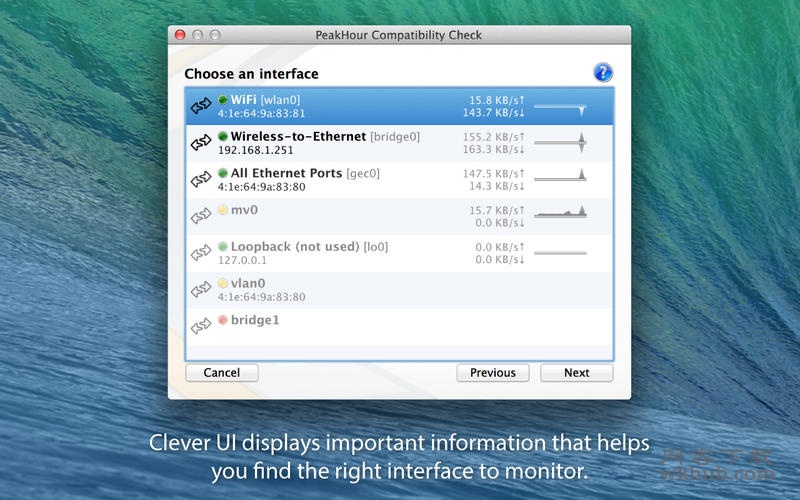Continue with the Next button
The image size is (800, 500).
tap(577, 372)
